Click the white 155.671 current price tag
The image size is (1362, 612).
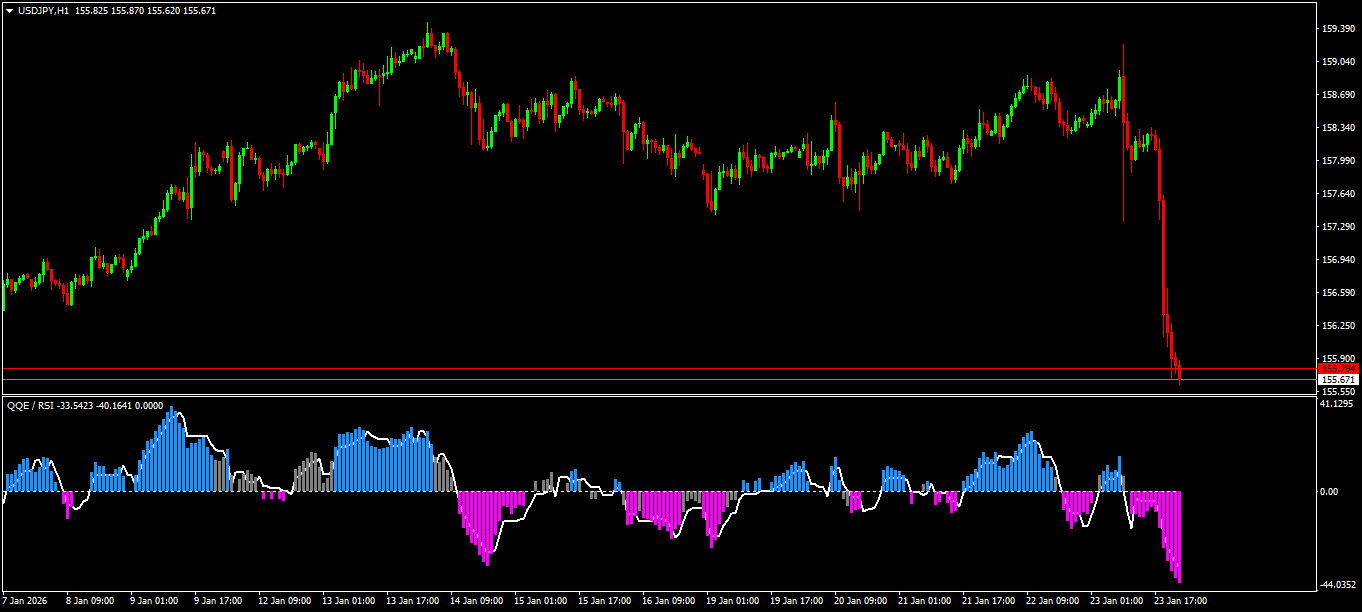click(1338, 380)
